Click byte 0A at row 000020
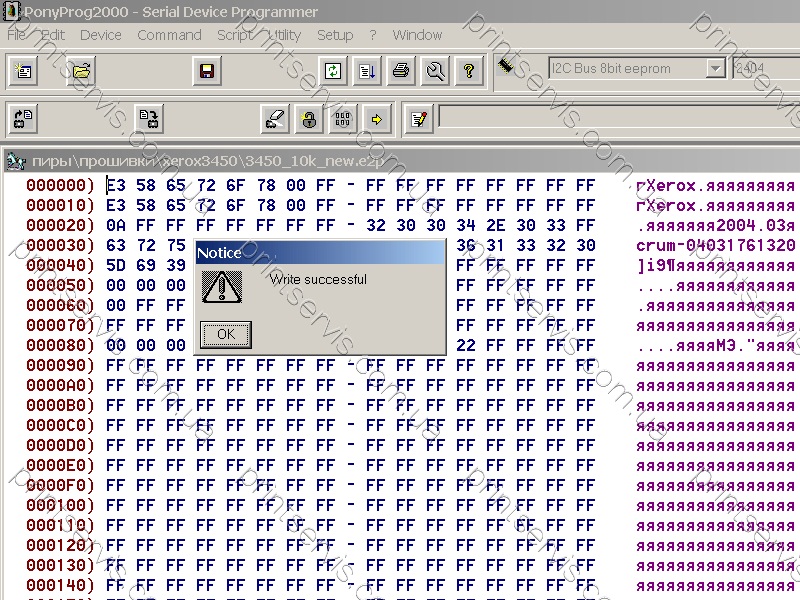The image size is (800, 600). pos(115,225)
